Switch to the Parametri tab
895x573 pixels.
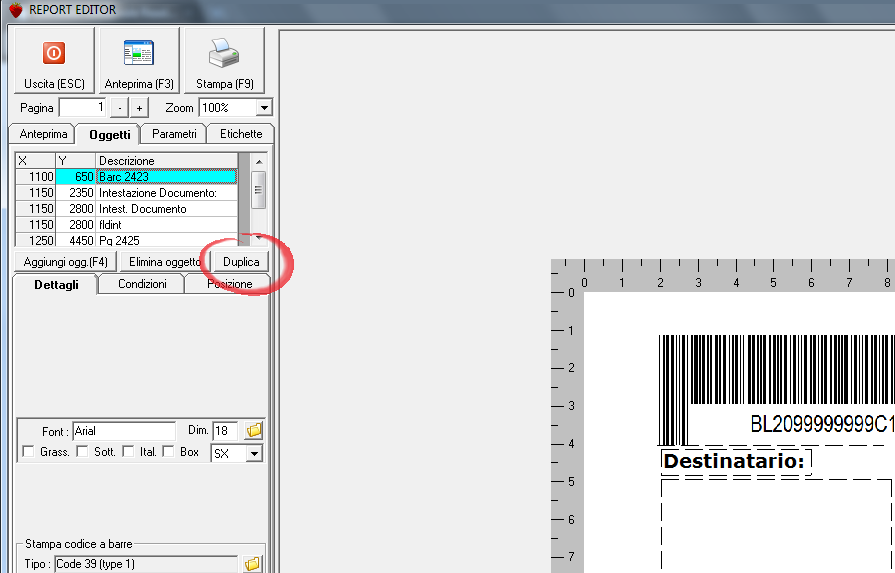[x=174, y=134]
